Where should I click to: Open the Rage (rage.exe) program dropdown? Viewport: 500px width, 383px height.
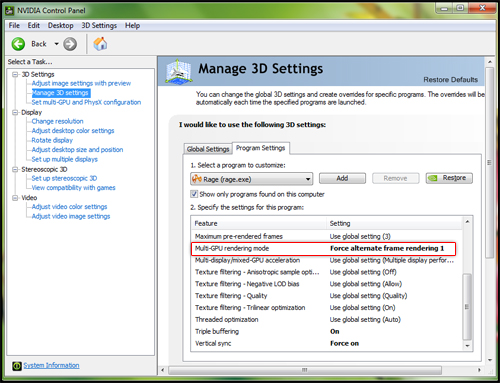[x=252, y=179]
